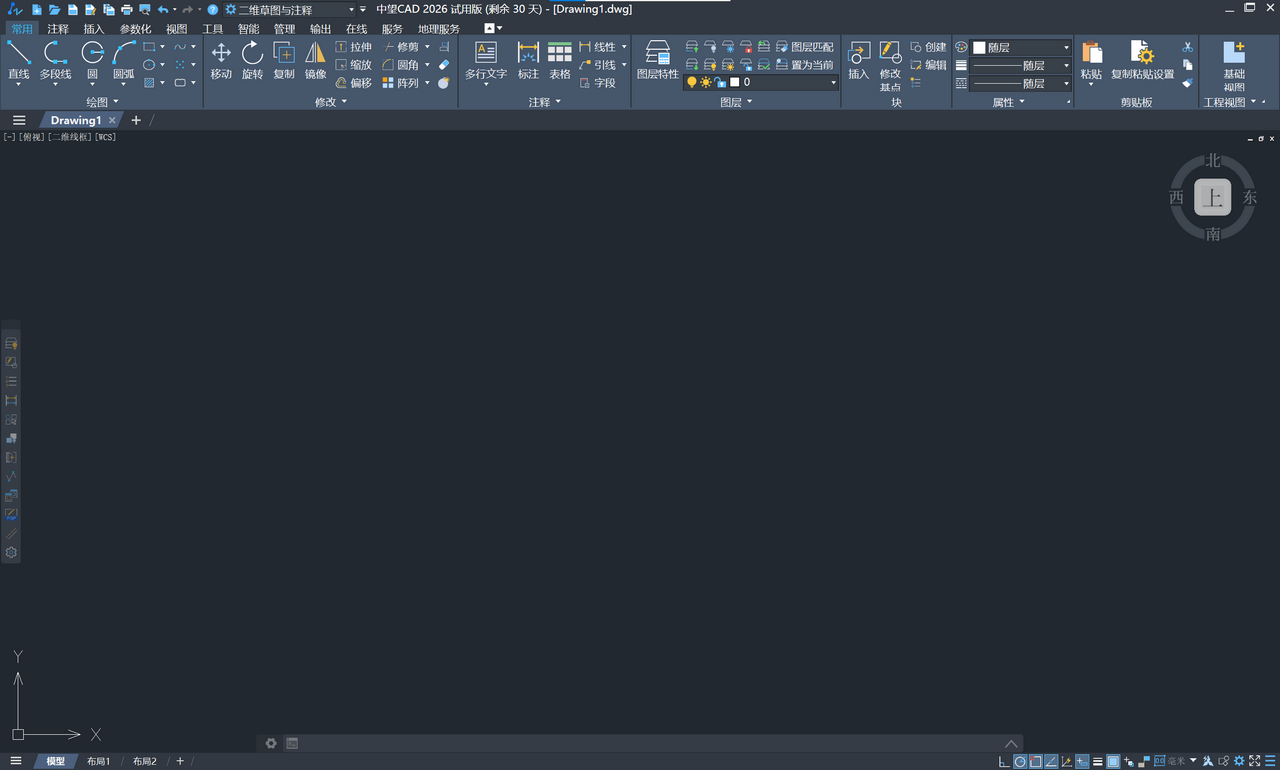The height and width of the screenshot is (770, 1280).
Task: Insert a 表格 (Table) from ribbon
Action: tap(559, 60)
